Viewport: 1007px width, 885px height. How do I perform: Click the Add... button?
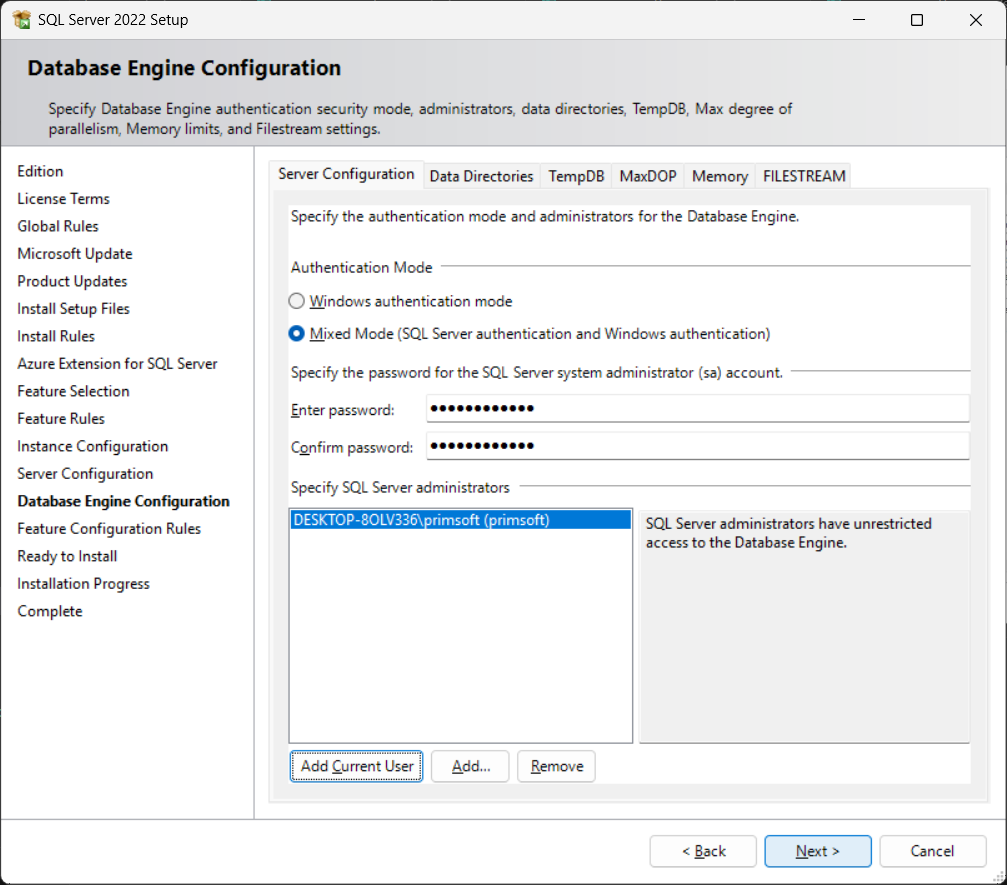click(470, 766)
